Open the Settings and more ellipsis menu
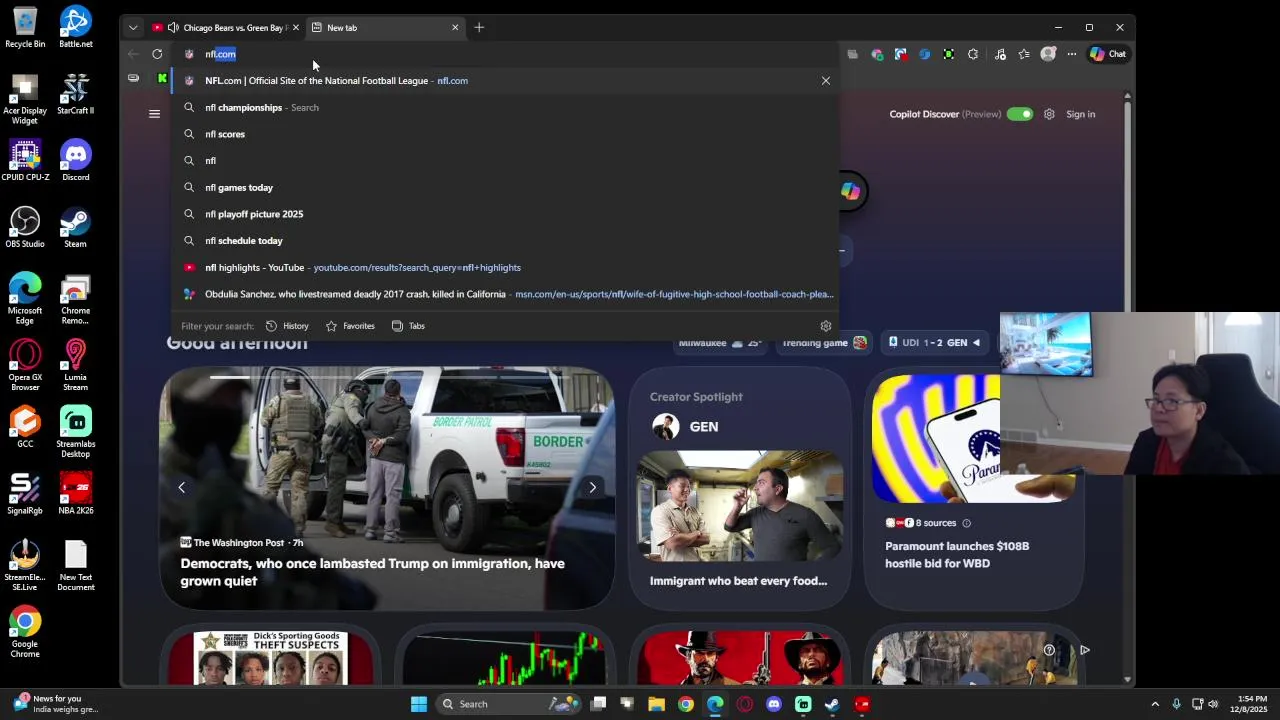This screenshot has width=1280, height=720. (1072, 54)
